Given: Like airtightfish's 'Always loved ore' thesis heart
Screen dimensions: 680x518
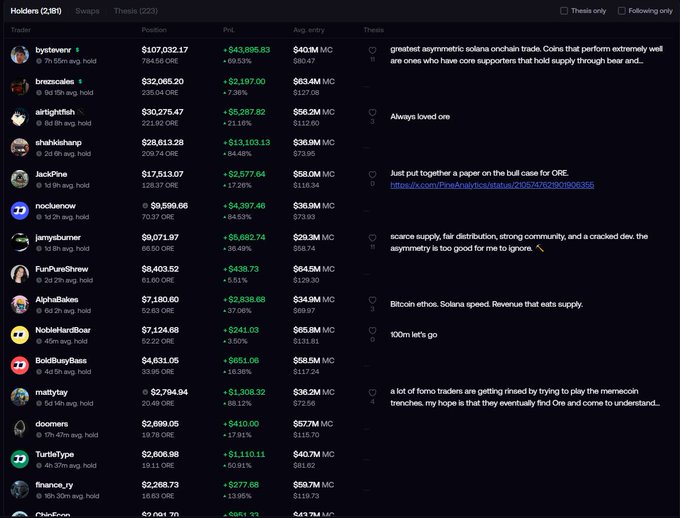Looking at the screenshot, I should [372, 112].
